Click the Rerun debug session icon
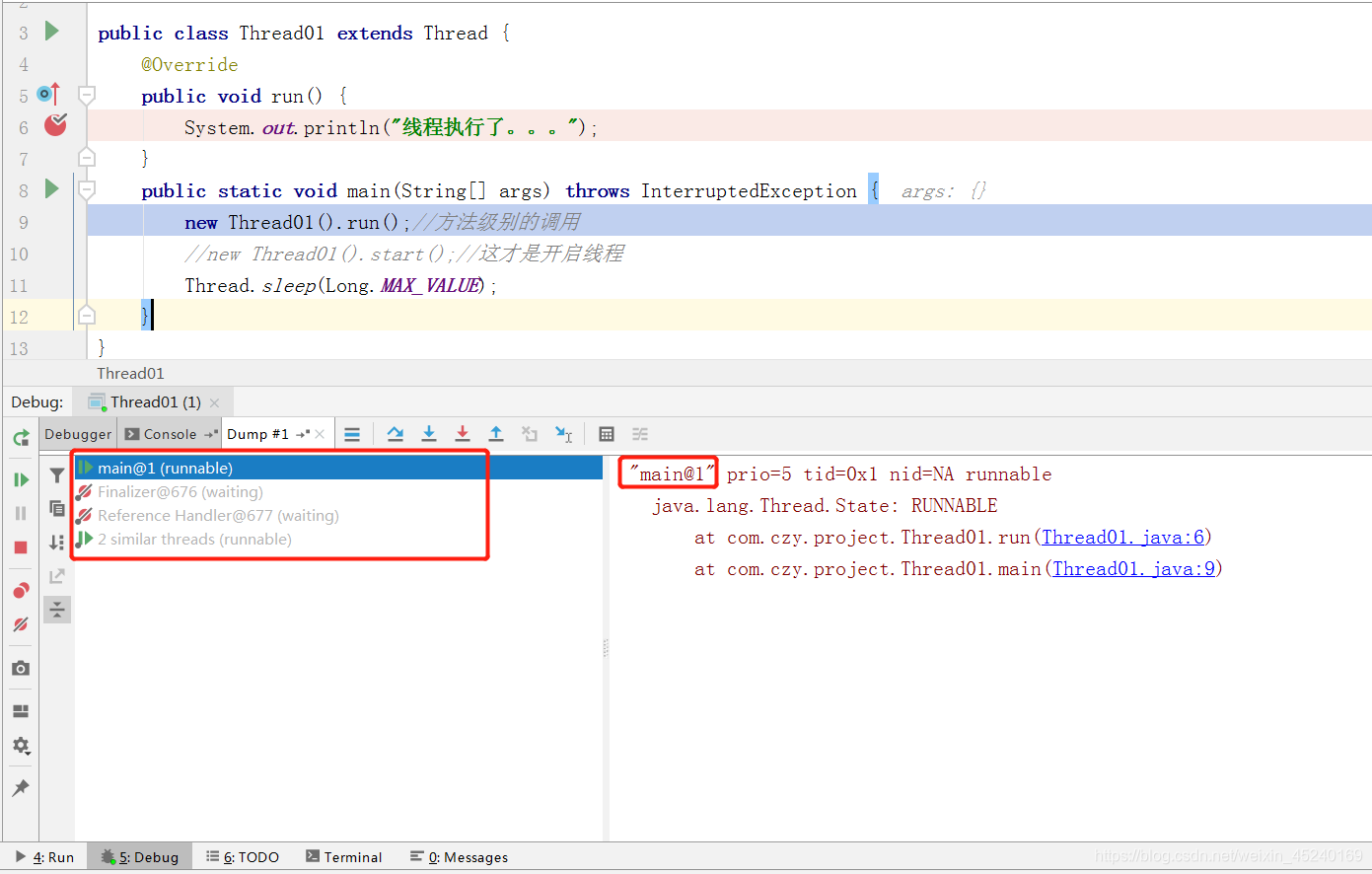 (21, 438)
